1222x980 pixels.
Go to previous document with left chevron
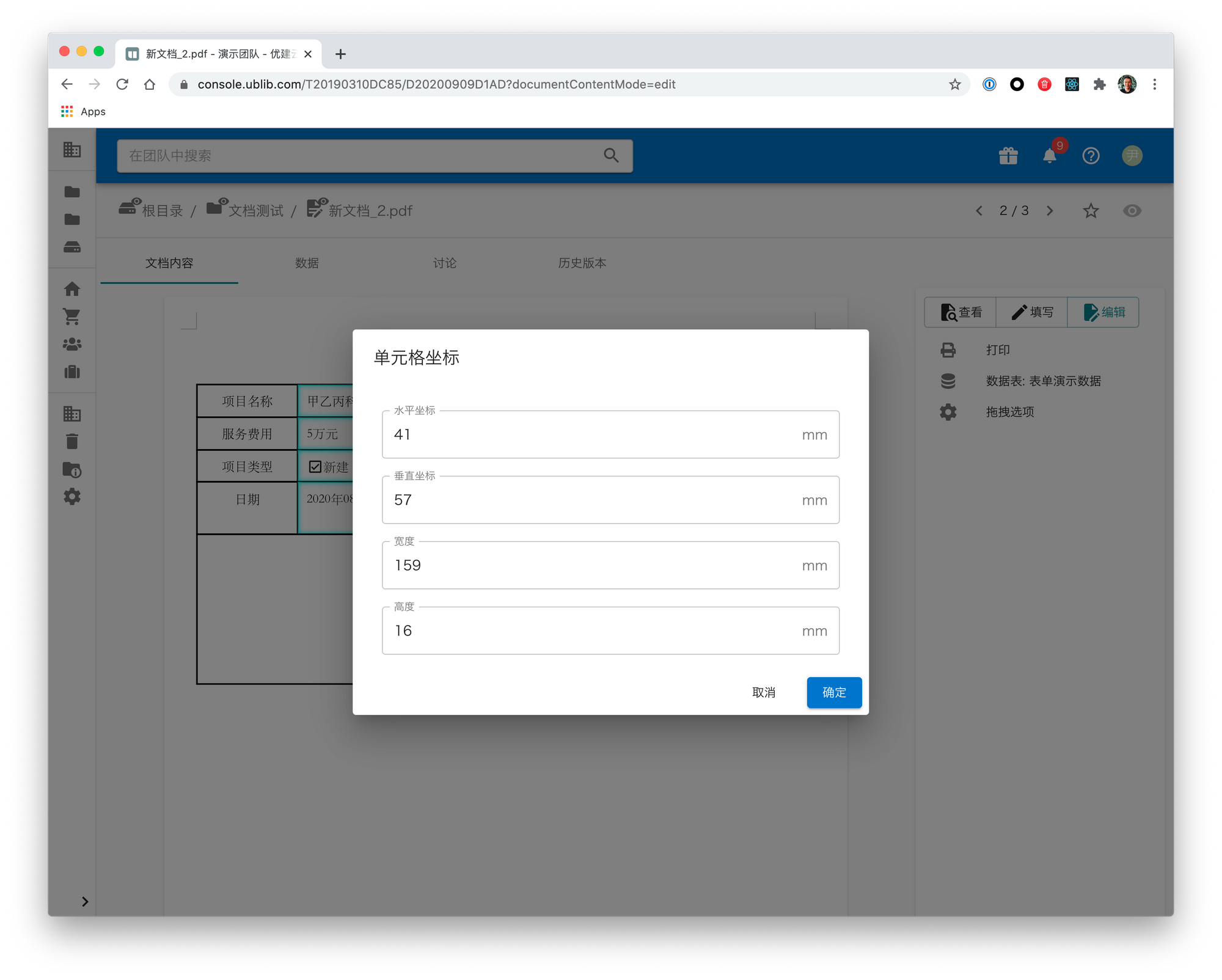(x=979, y=211)
